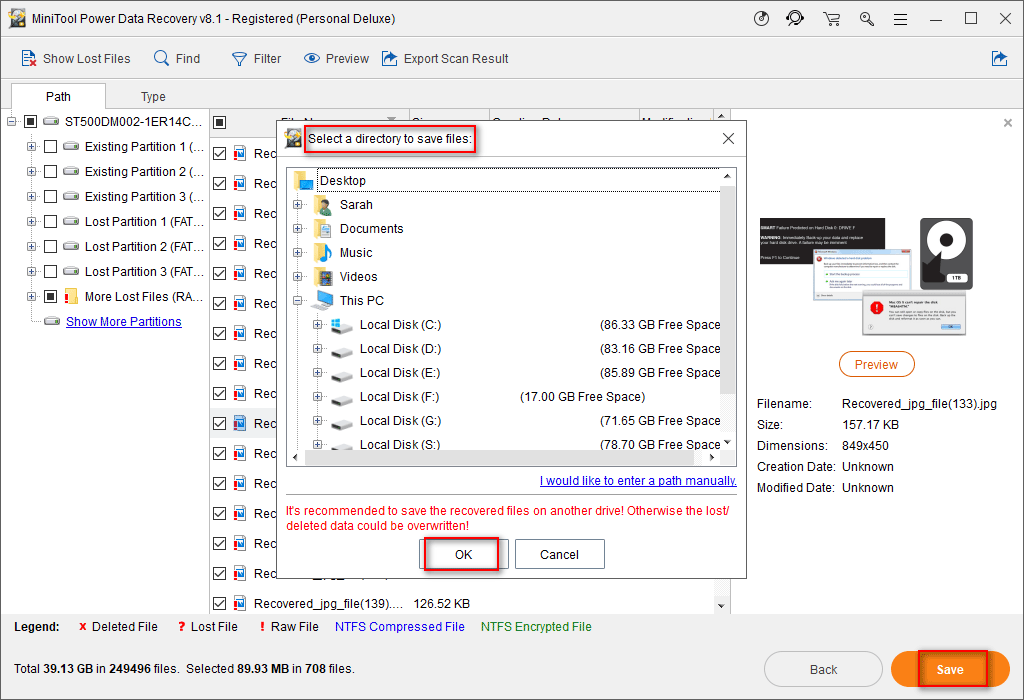Toggle checkbox for More Lost Files
The height and width of the screenshot is (700, 1024).
pyautogui.click(x=50, y=296)
